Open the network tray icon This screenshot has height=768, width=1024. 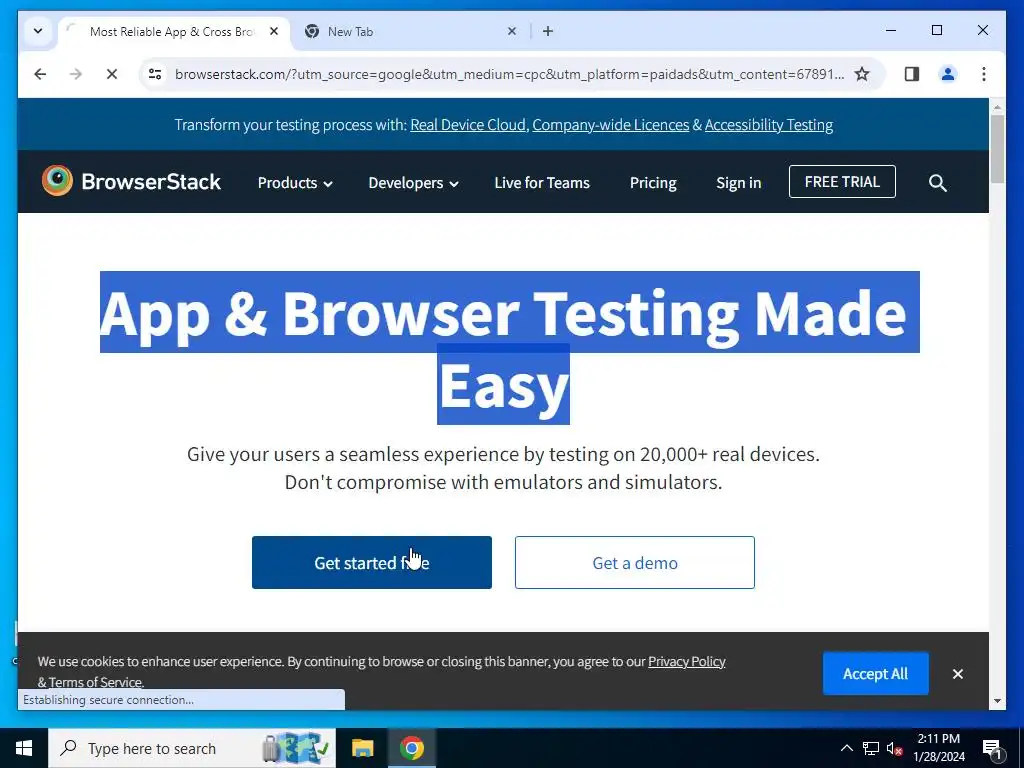pyautogui.click(x=871, y=748)
